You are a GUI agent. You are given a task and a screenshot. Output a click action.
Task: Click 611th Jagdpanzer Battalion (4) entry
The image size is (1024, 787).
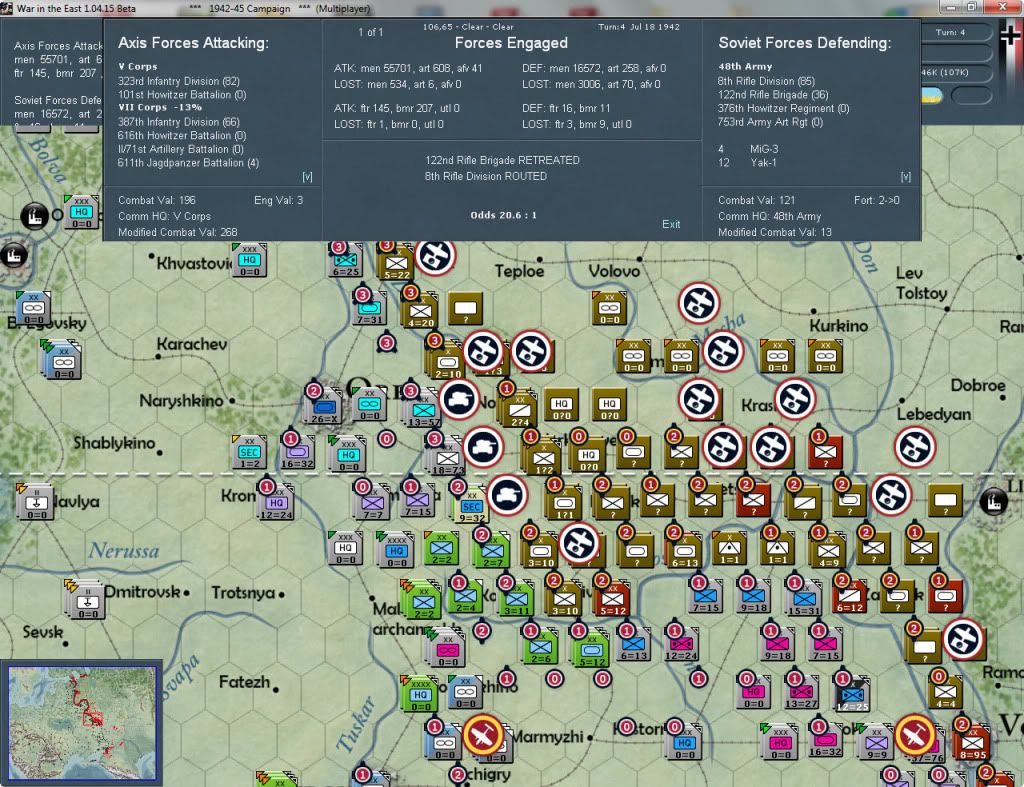tap(188, 163)
